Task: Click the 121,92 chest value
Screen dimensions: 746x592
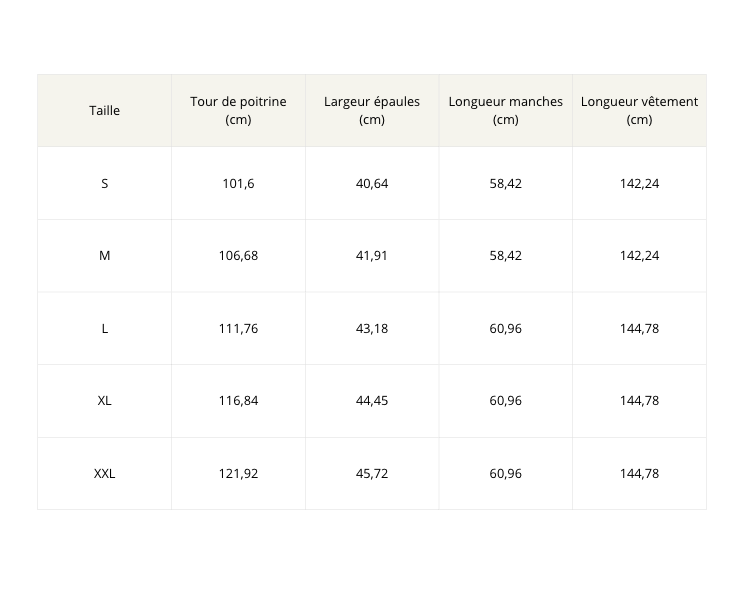Action: (x=238, y=474)
